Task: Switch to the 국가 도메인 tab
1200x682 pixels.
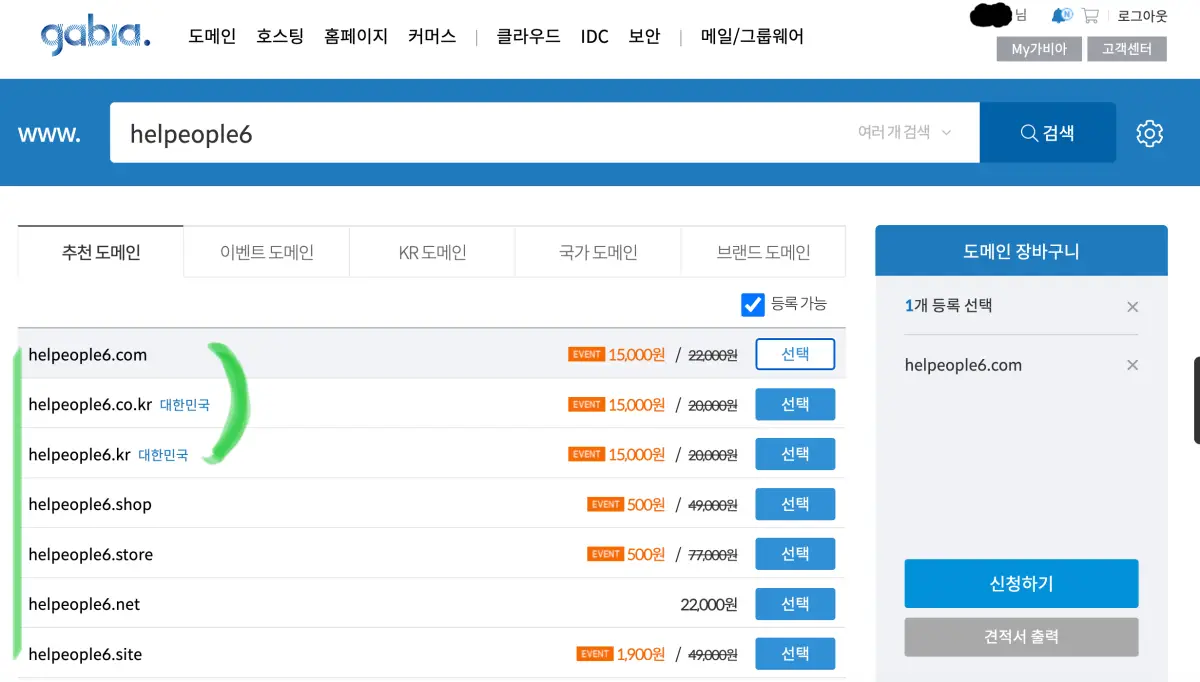Action: pos(598,252)
